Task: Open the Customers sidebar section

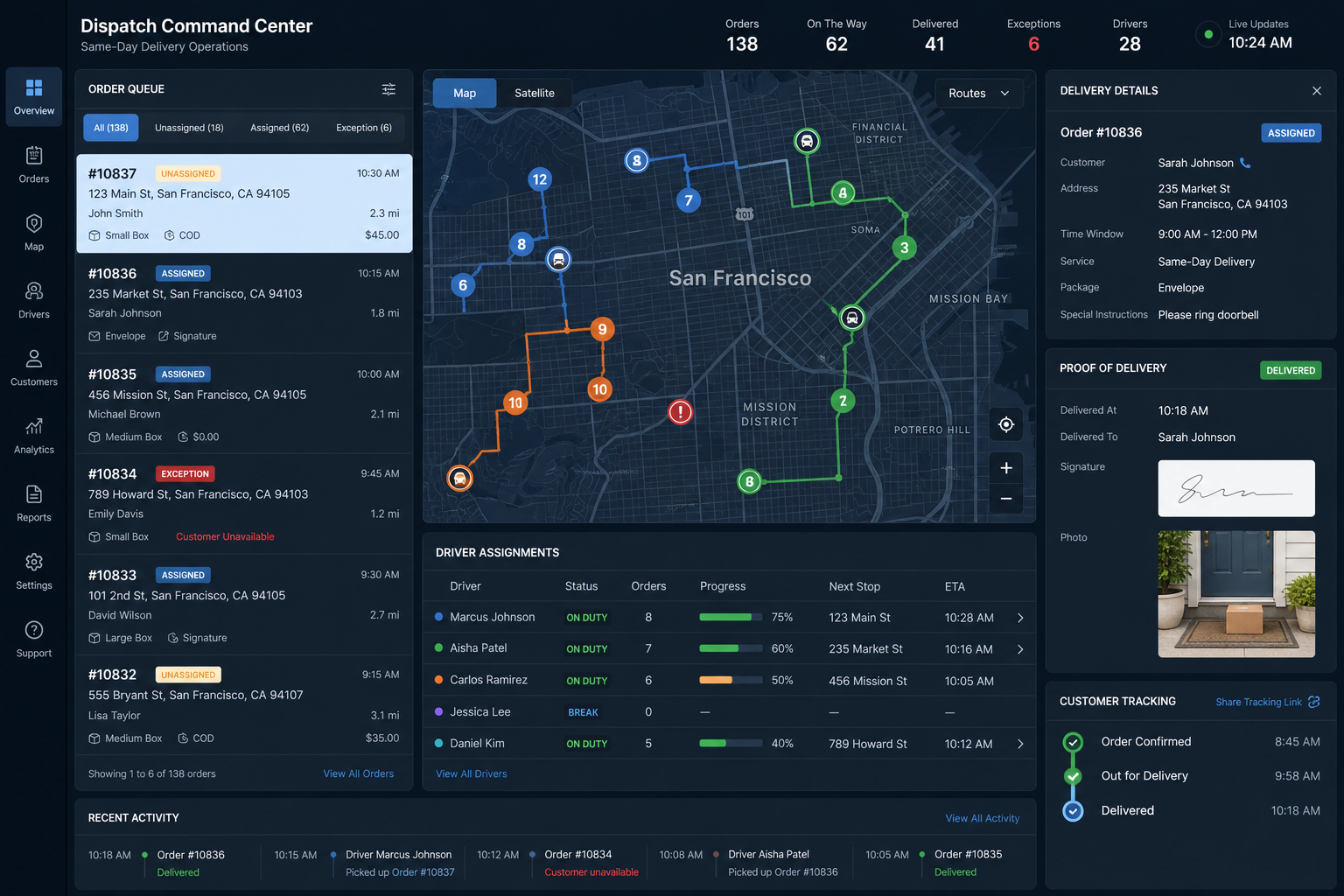Action: [34, 368]
